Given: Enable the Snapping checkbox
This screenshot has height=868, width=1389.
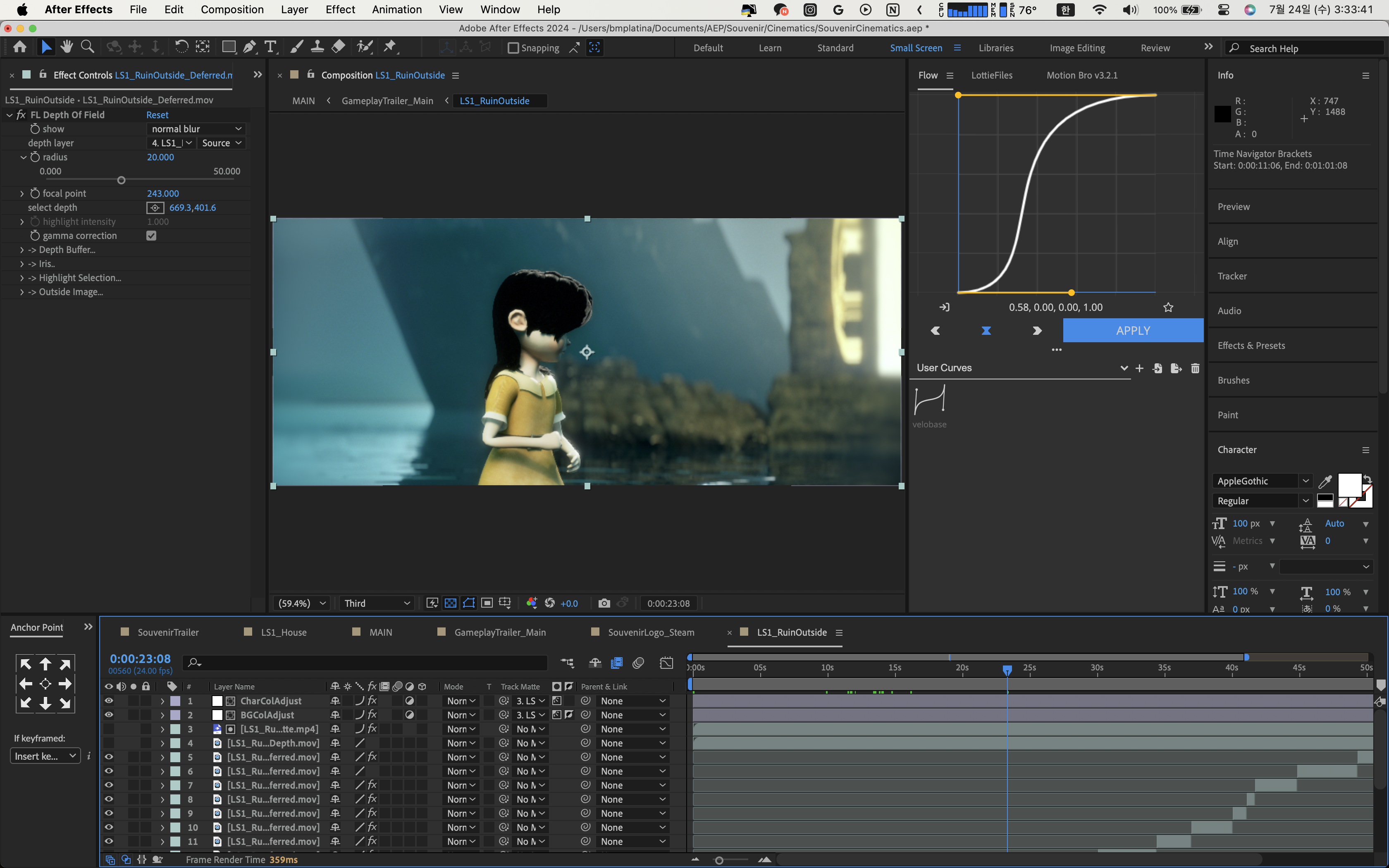Looking at the screenshot, I should 513,48.
